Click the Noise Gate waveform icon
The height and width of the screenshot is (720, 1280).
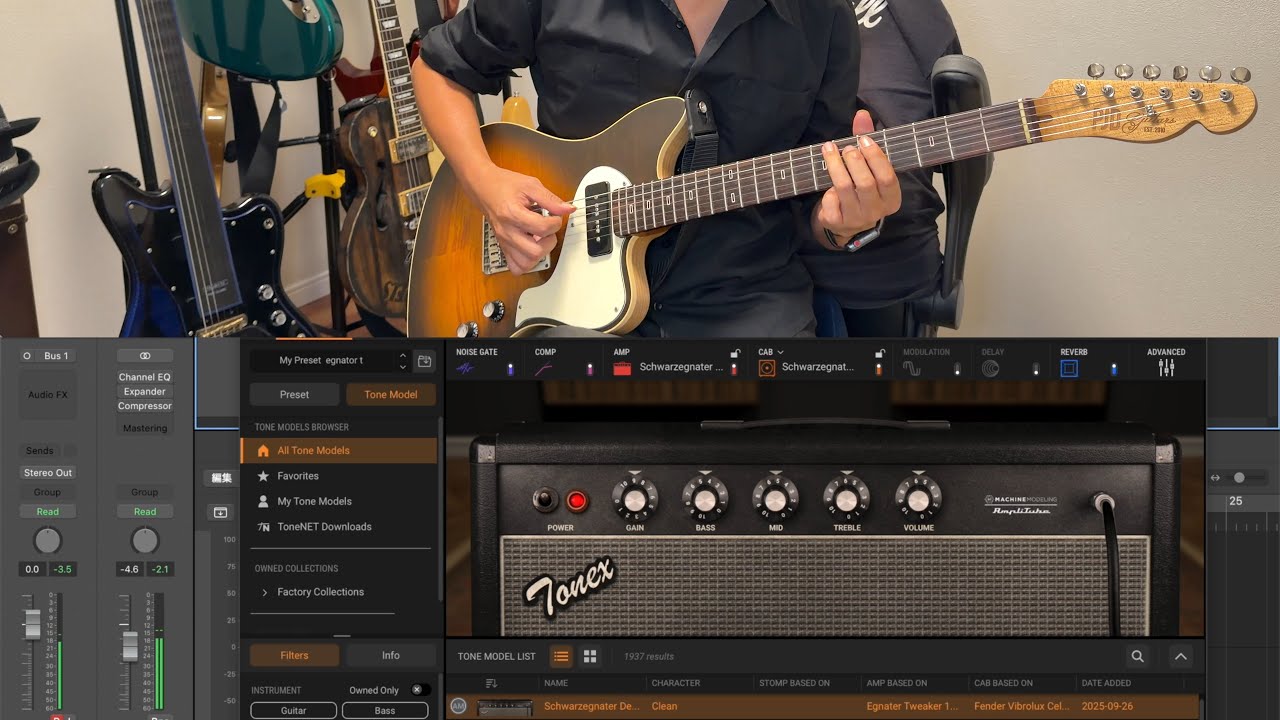click(466, 369)
